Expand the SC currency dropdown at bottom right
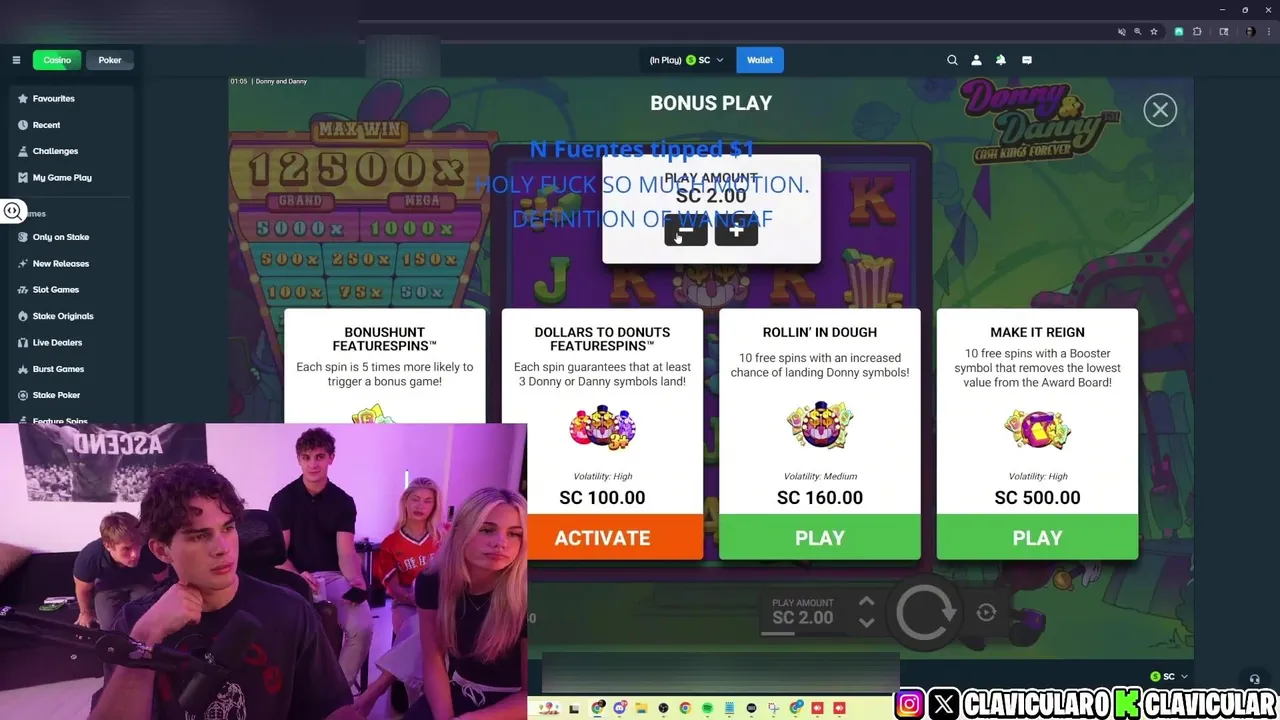Image resolution: width=1280 pixels, height=720 pixels. (x=1170, y=677)
